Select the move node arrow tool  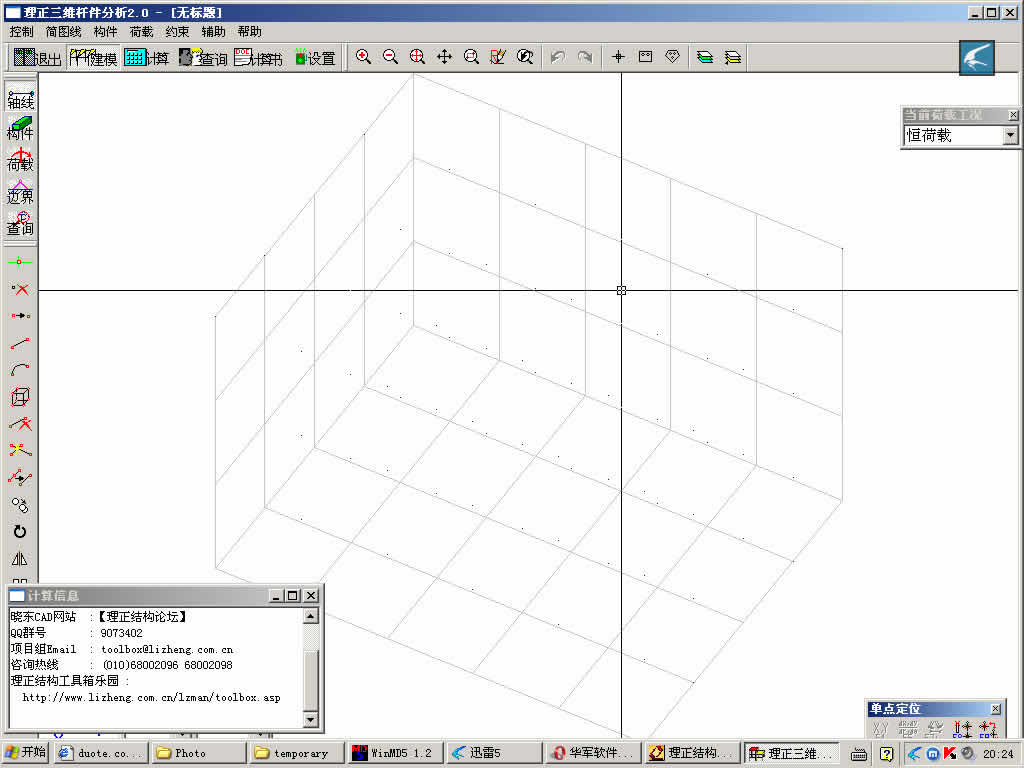20,316
